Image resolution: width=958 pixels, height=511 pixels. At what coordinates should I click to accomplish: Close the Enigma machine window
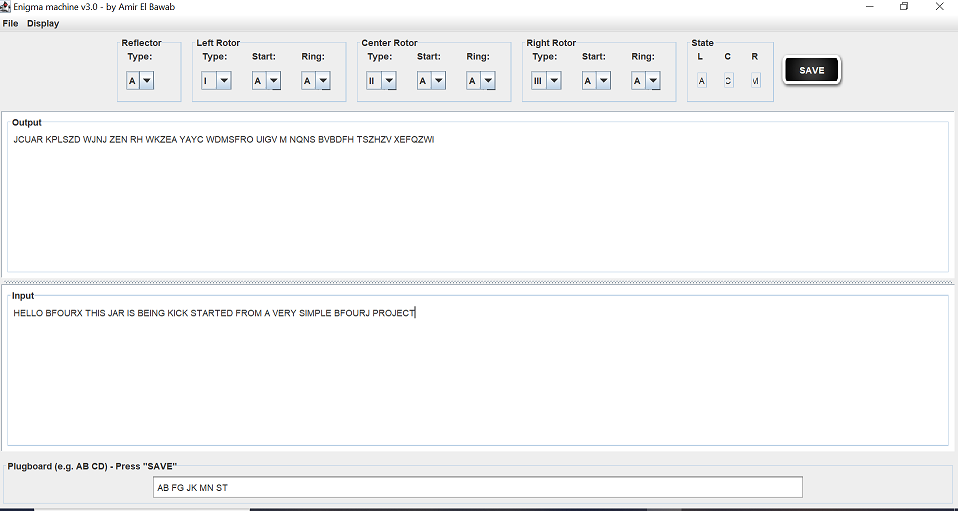coord(940,7)
